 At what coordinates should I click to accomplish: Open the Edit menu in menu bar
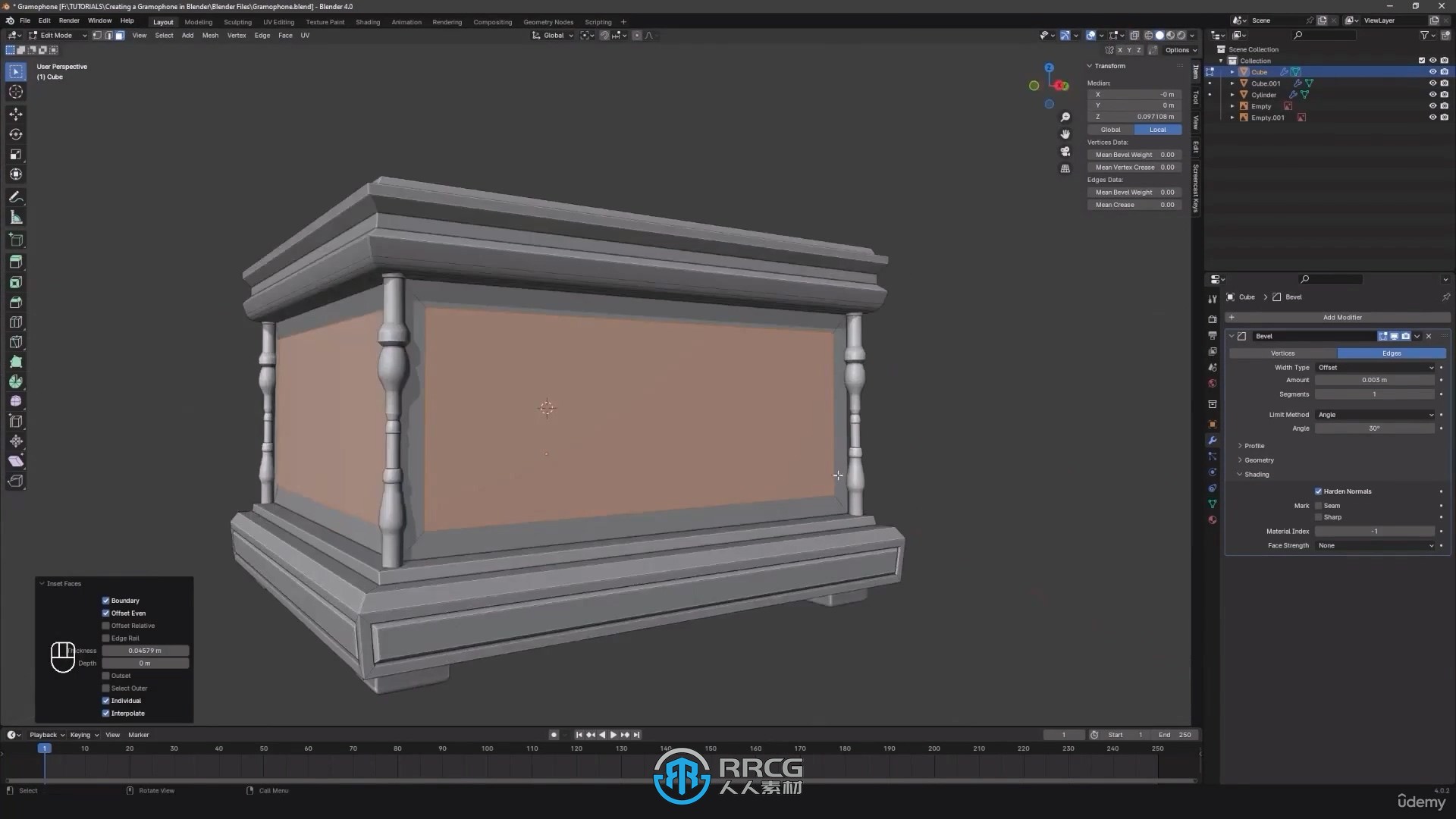44,21
